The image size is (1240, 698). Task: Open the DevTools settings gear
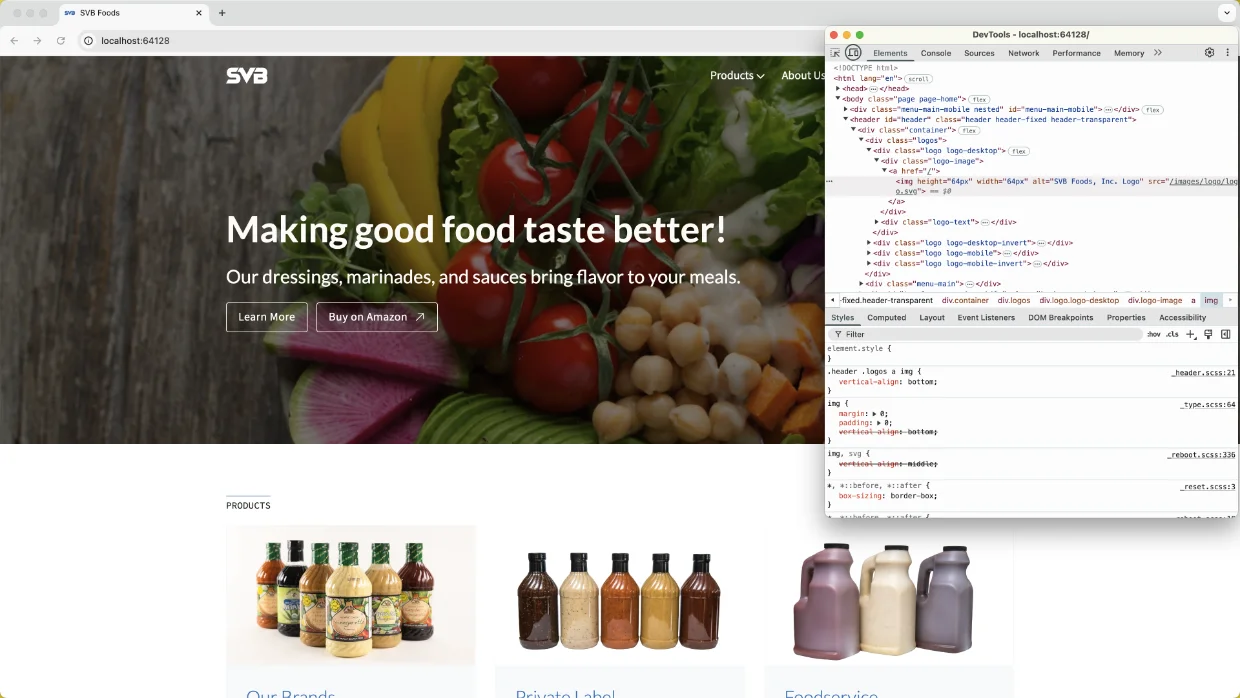[1208, 52]
